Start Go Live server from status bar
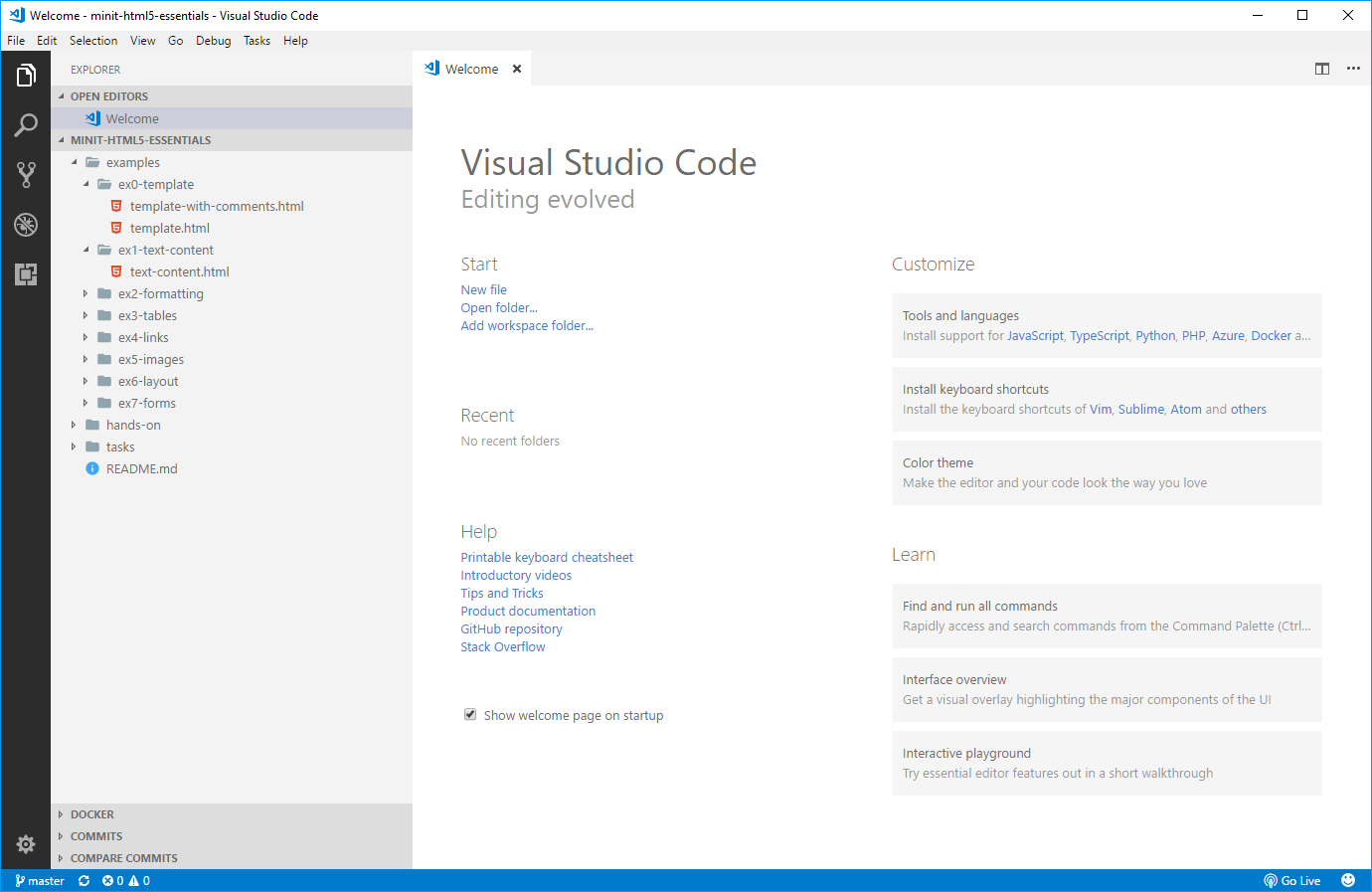Screen dimensions: 1372x892 click(x=1292, y=881)
